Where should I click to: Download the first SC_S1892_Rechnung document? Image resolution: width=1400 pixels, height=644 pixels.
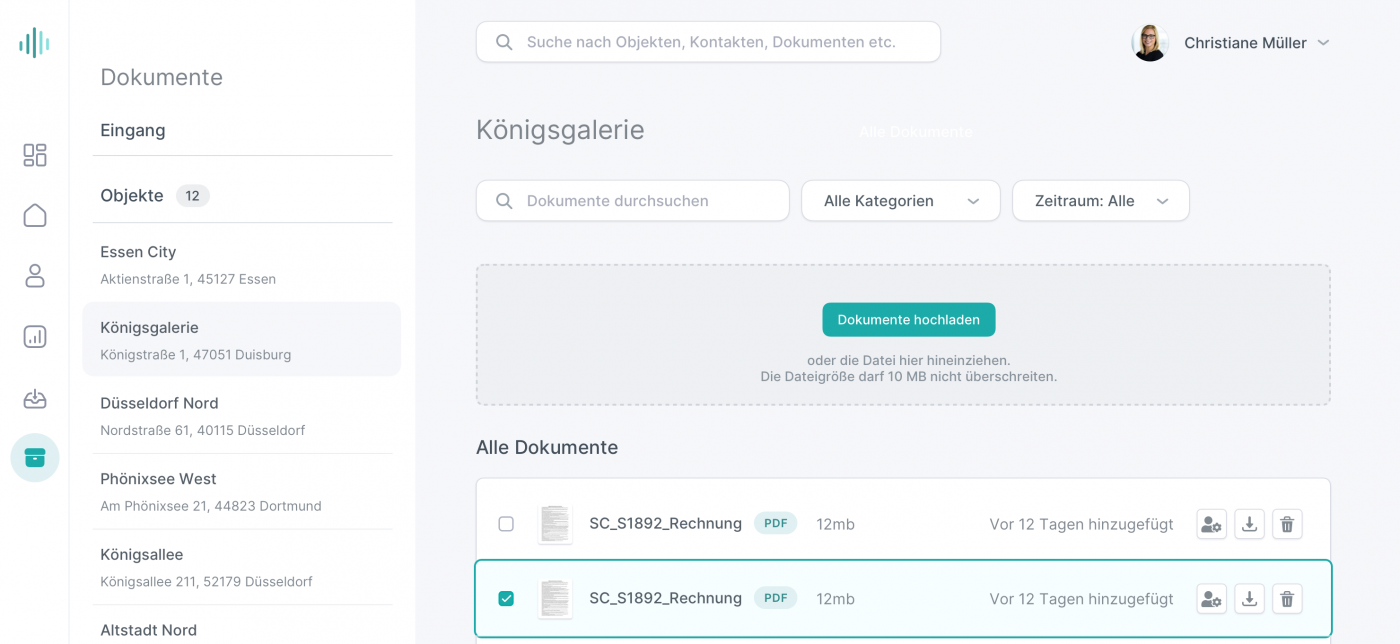[x=1249, y=524]
